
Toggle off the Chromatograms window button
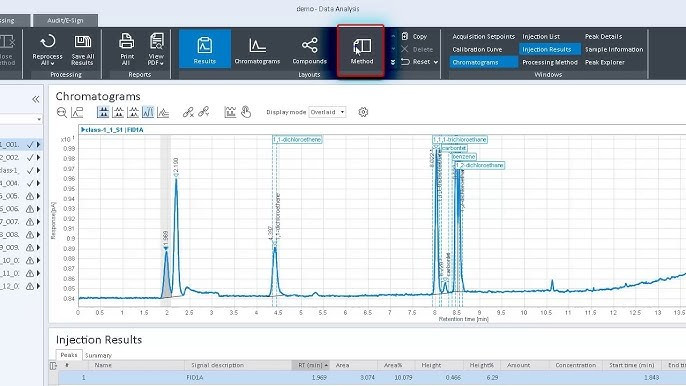483,62
